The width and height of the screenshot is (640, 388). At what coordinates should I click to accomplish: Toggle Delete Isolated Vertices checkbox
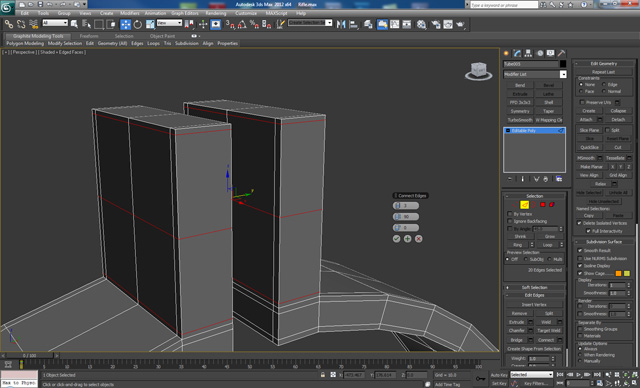[x=579, y=223]
